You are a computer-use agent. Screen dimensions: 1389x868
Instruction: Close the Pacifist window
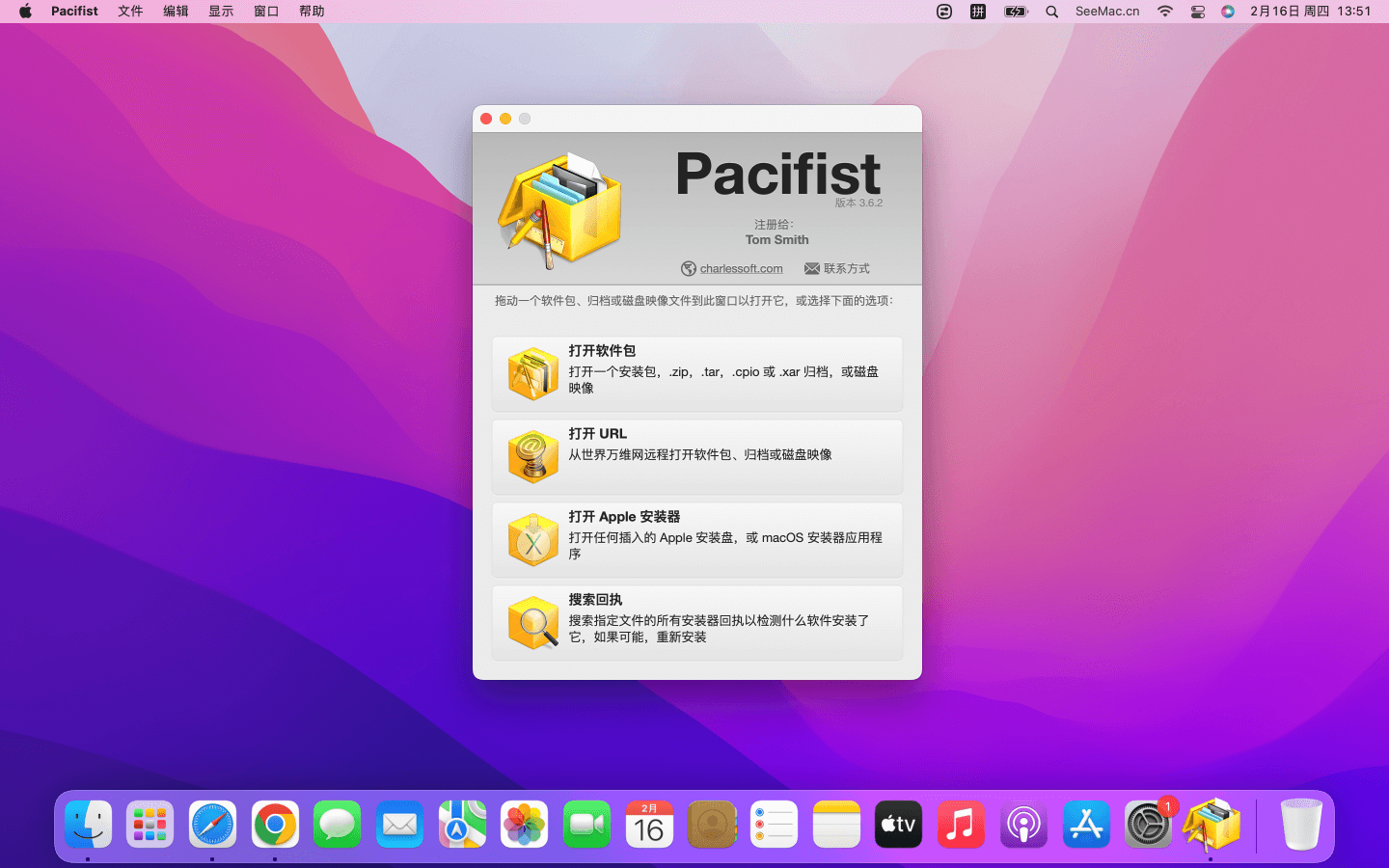coord(486,119)
